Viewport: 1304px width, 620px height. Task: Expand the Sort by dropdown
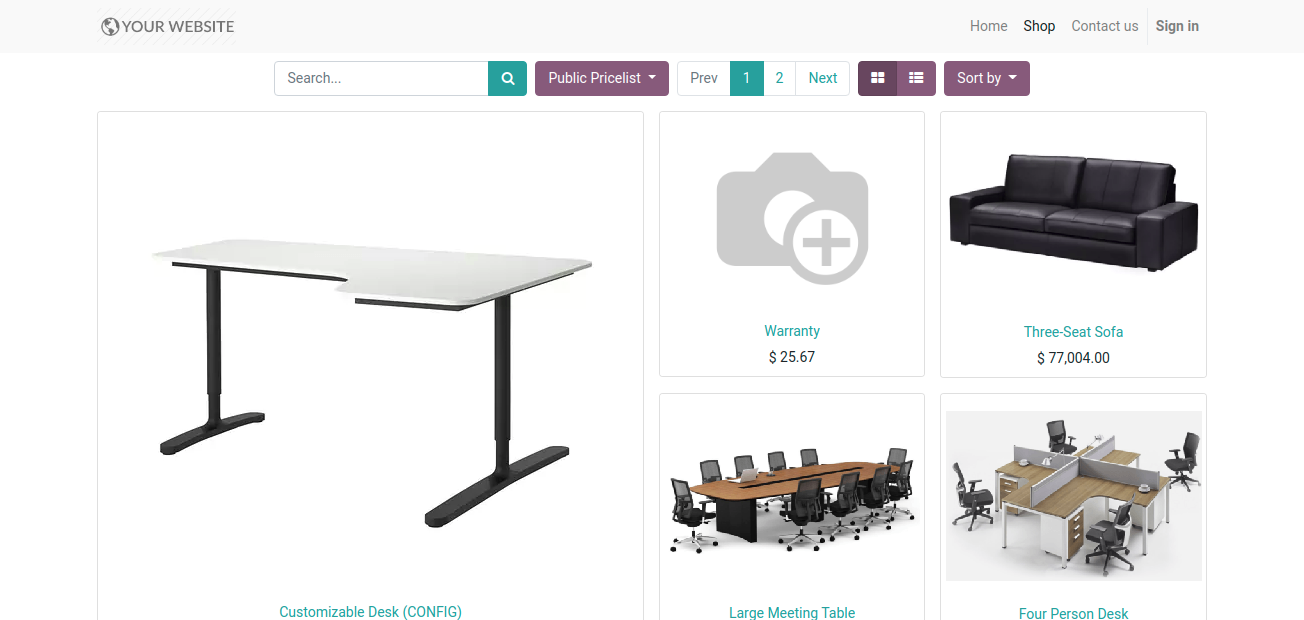986,78
